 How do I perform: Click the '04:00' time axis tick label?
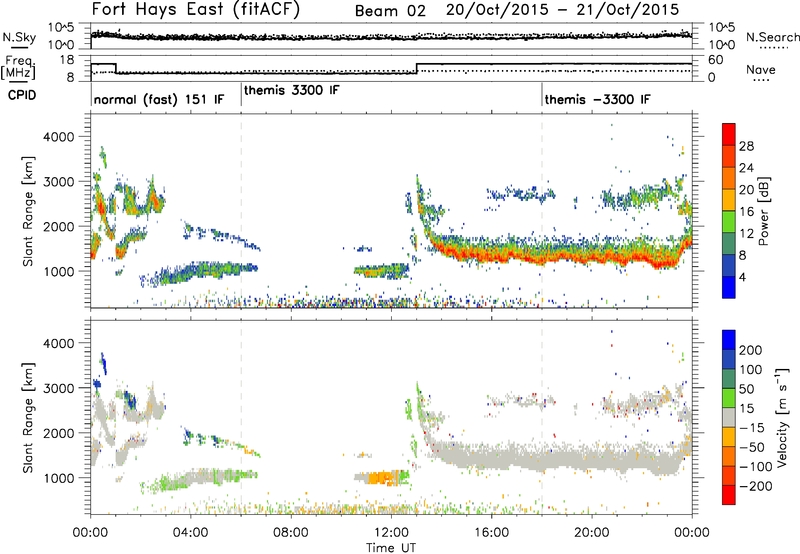click(190, 533)
